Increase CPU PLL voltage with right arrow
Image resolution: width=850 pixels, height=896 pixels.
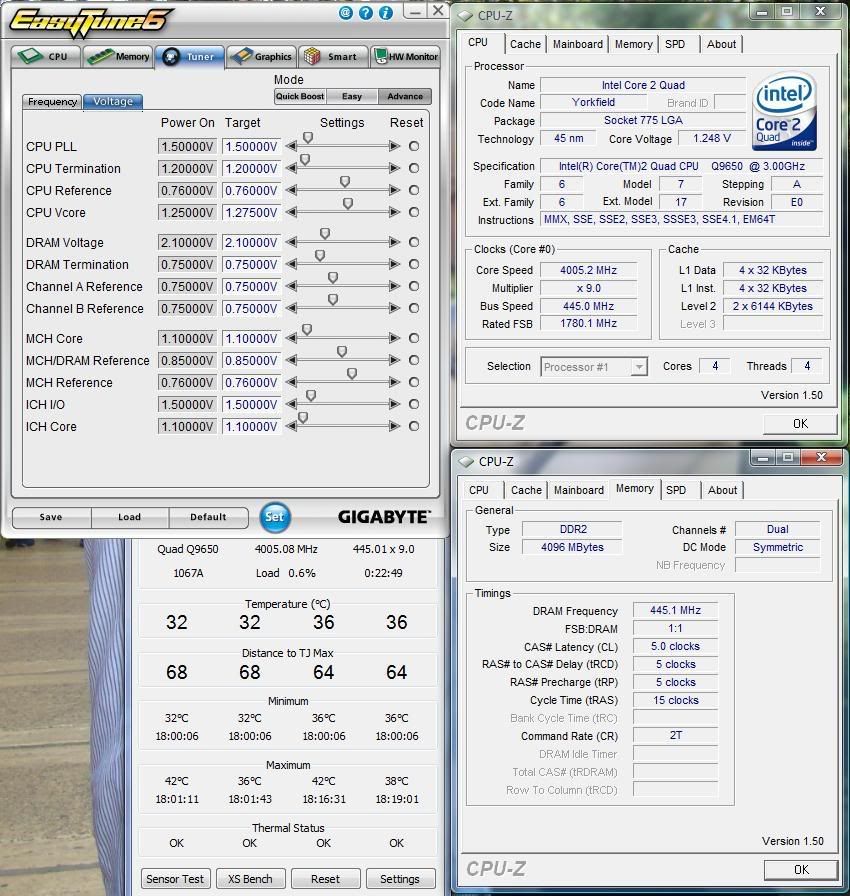[394, 146]
